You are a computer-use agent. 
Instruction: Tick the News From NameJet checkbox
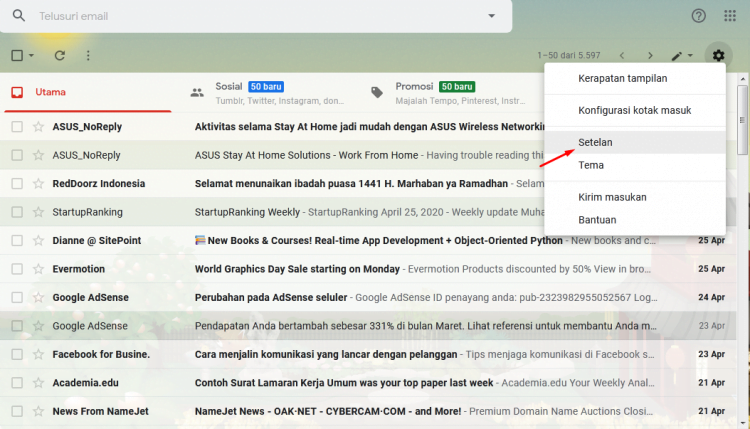point(17,411)
